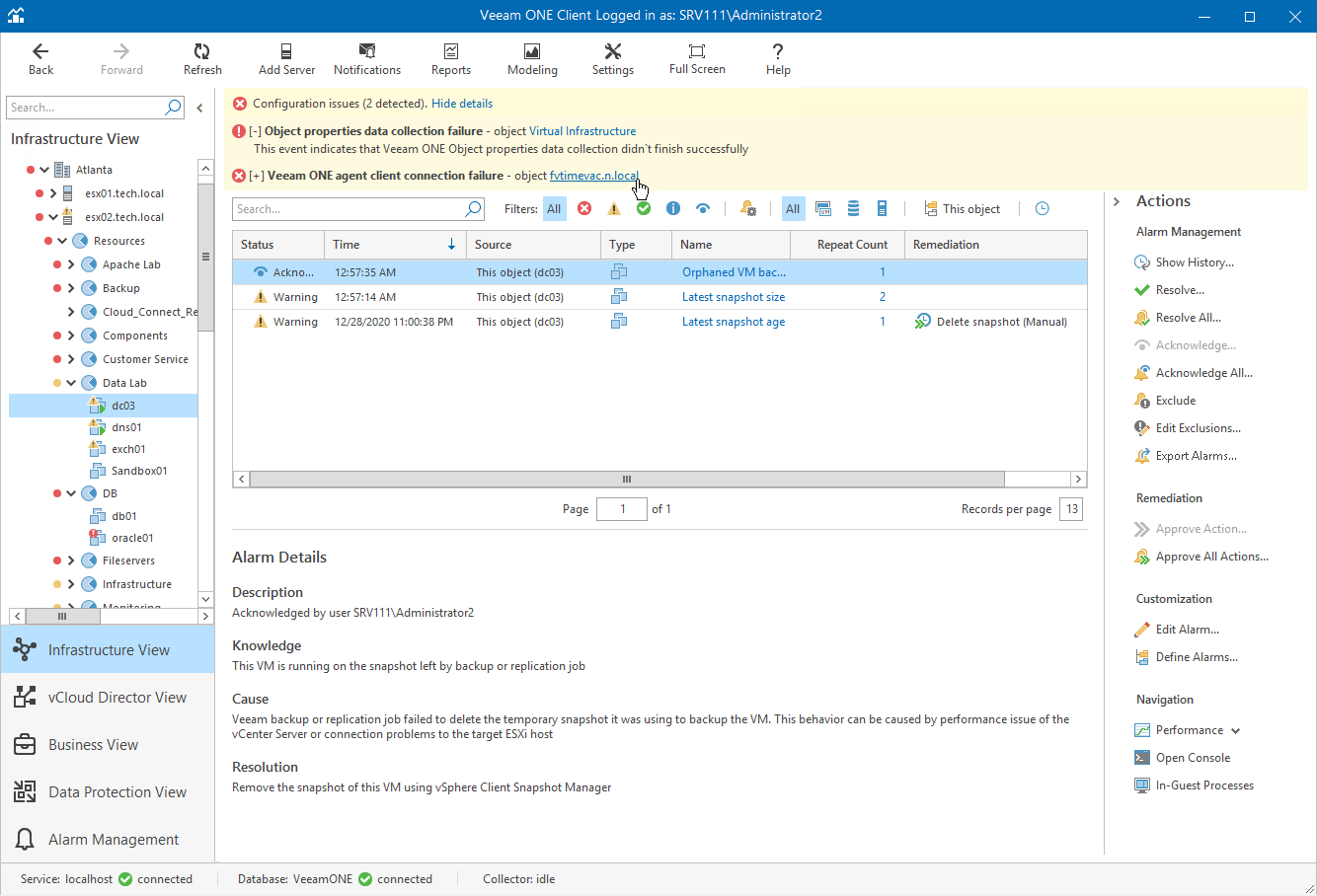This screenshot has height=896, width=1317.
Task: Toggle the All object types filter
Action: pyautogui.click(x=793, y=208)
